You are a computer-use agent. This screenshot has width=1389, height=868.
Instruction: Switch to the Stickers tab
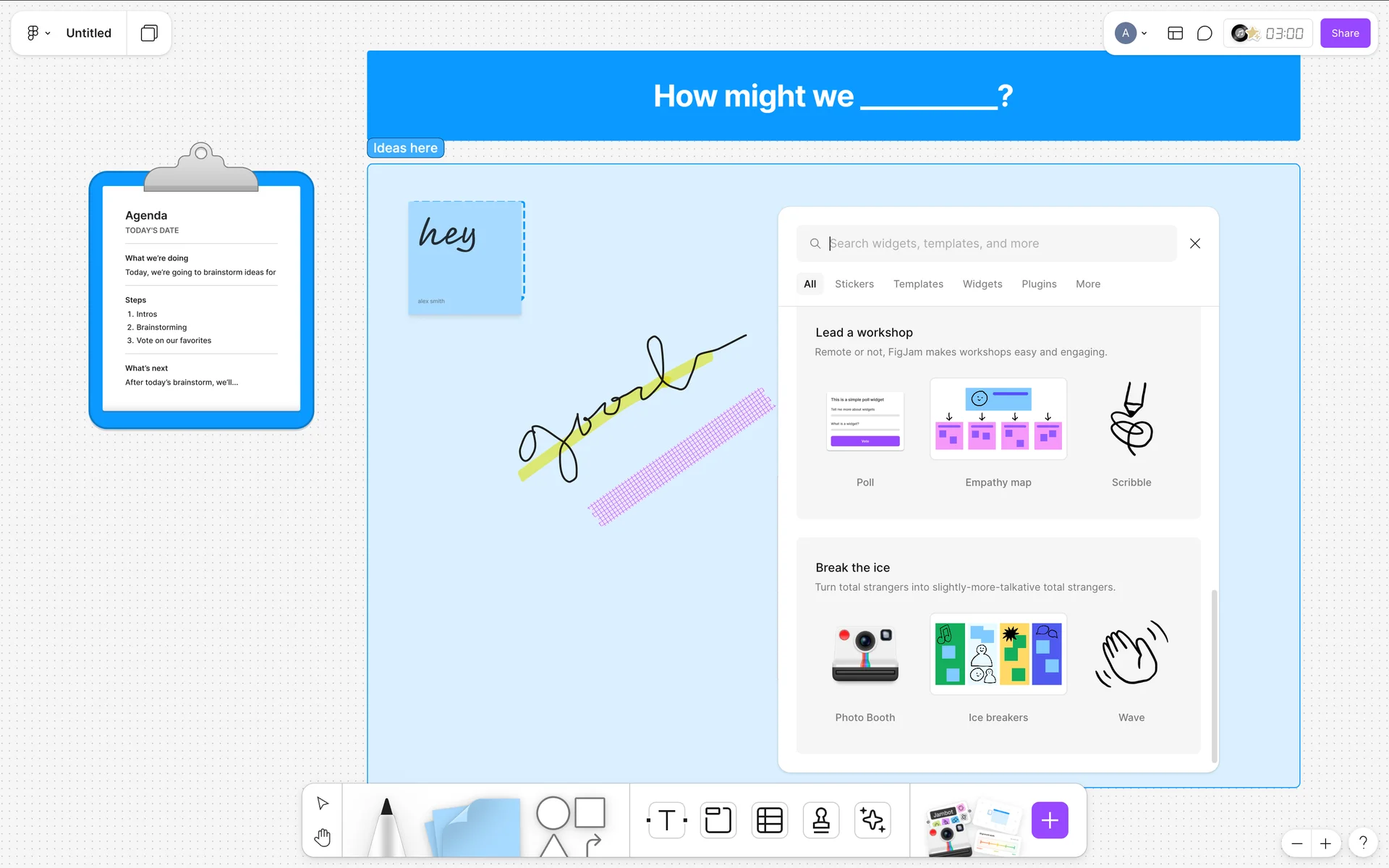[x=854, y=284]
